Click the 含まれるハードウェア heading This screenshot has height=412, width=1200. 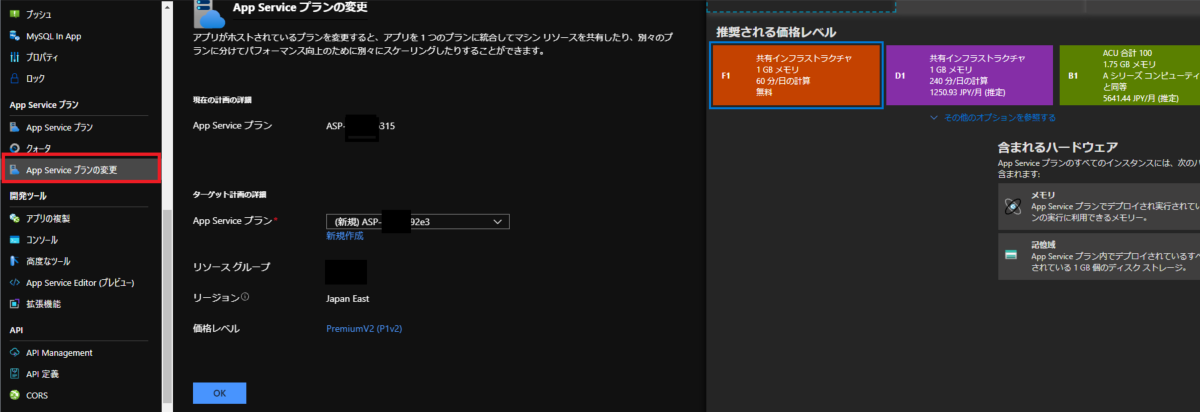(1056, 147)
